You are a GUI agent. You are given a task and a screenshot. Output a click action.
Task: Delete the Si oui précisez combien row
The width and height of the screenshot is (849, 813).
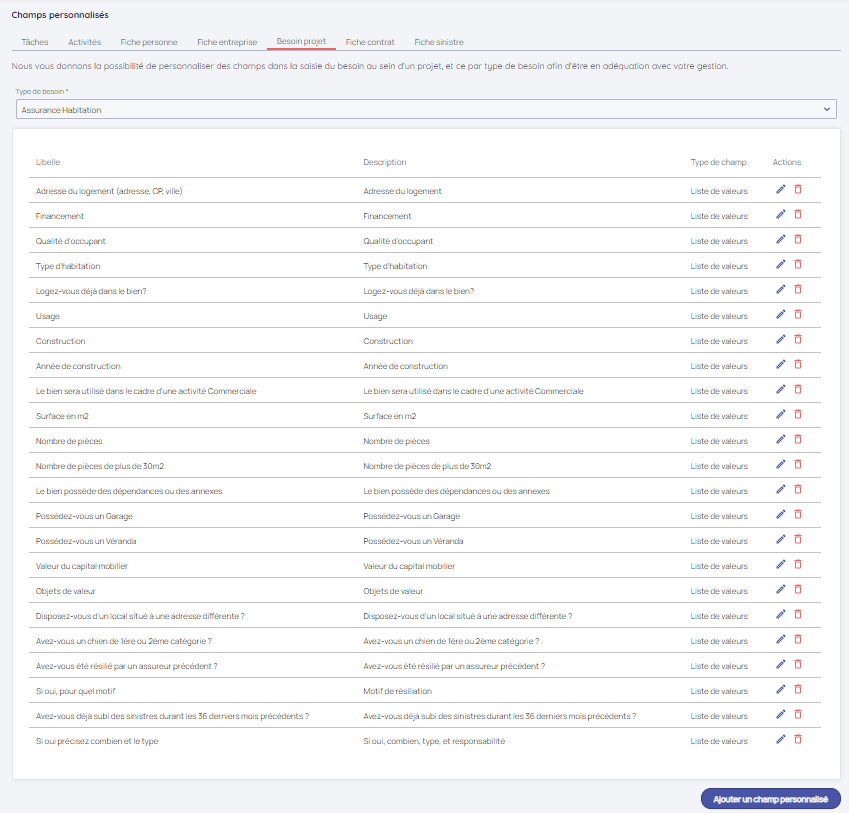coord(798,740)
